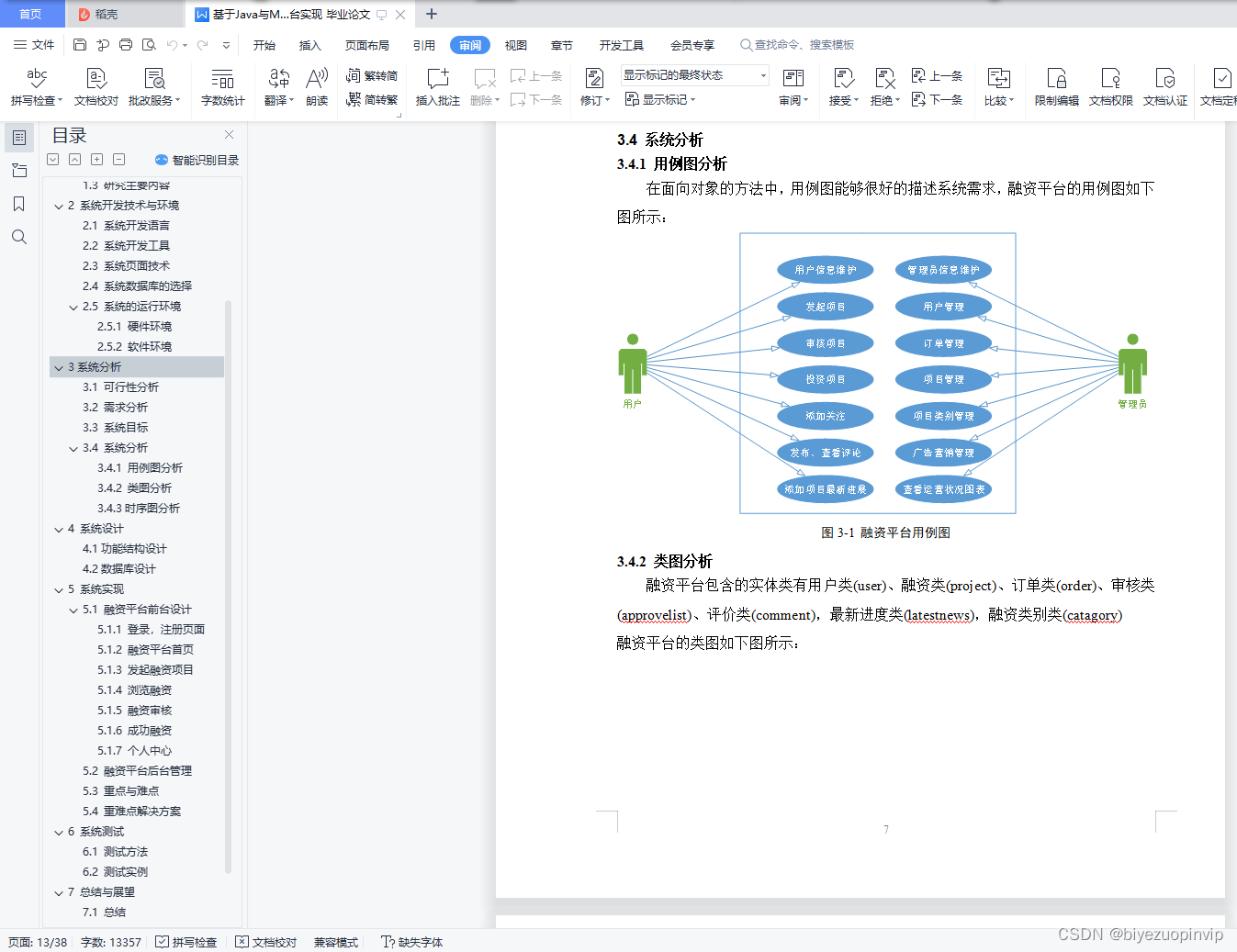Insert a comment (插入批注)
Image resolution: width=1237 pixels, height=952 pixels.
437,87
